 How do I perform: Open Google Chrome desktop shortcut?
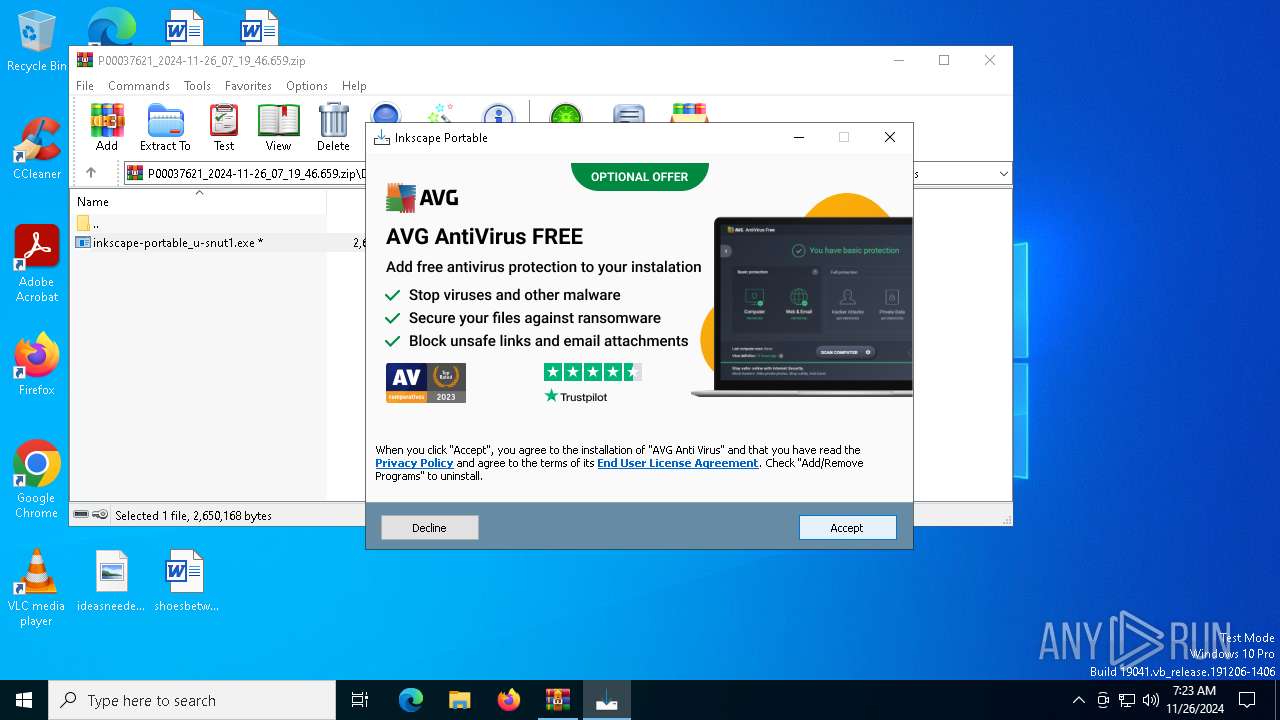pyautogui.click(x=37, y=480)
